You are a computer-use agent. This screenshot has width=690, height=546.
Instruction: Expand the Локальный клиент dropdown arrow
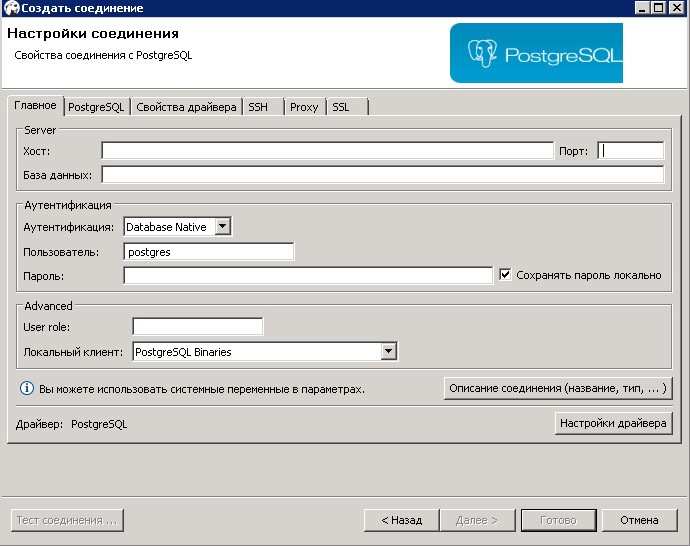click(389, 352)
